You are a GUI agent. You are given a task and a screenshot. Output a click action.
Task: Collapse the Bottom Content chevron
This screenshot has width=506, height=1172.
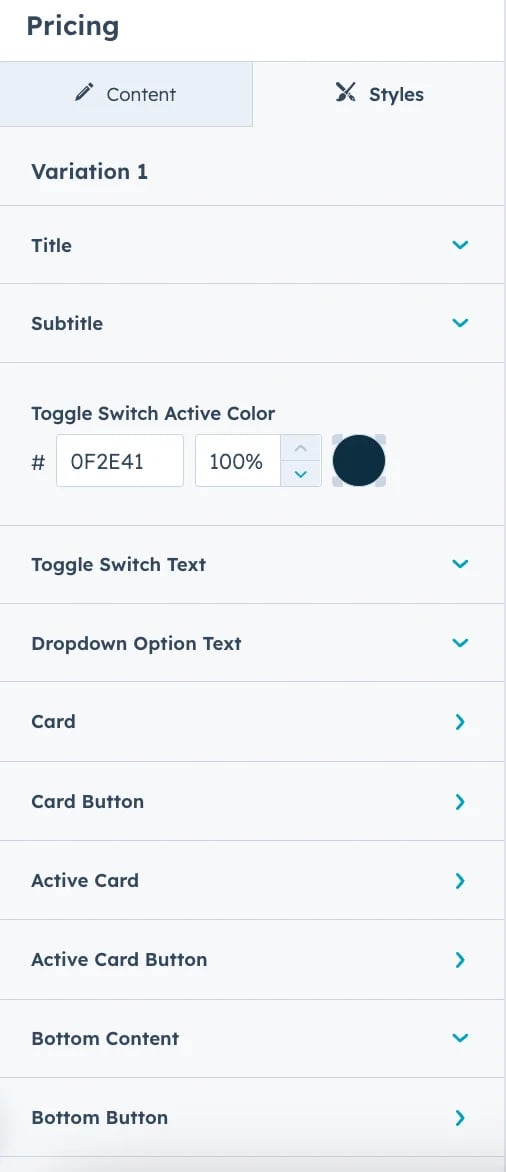(460, 1037)
